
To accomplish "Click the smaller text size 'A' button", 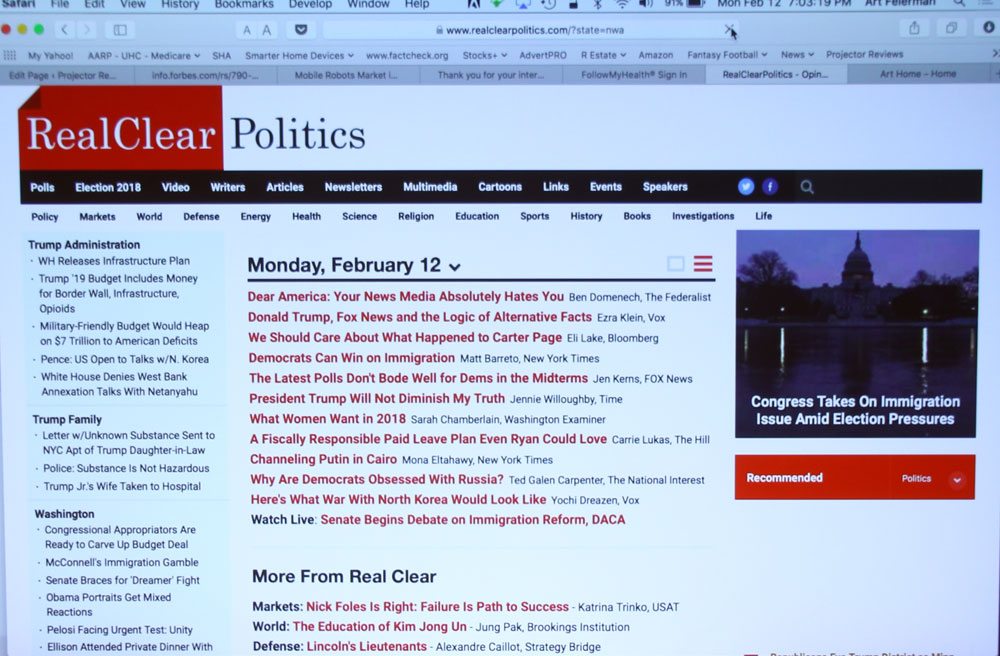I will coord(247,31).
